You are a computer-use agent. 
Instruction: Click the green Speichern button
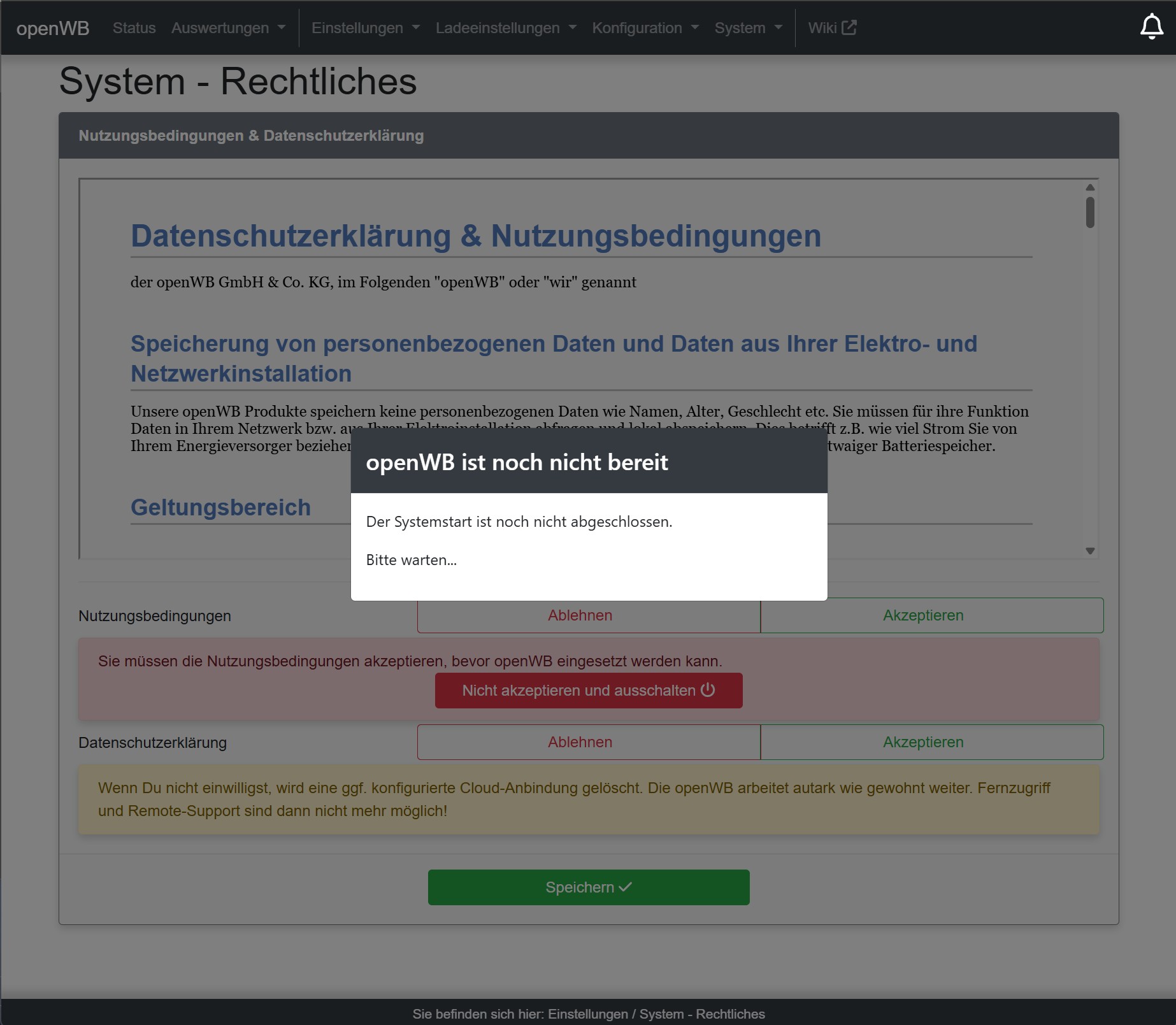pyautogui.click(x=589, y=887)
